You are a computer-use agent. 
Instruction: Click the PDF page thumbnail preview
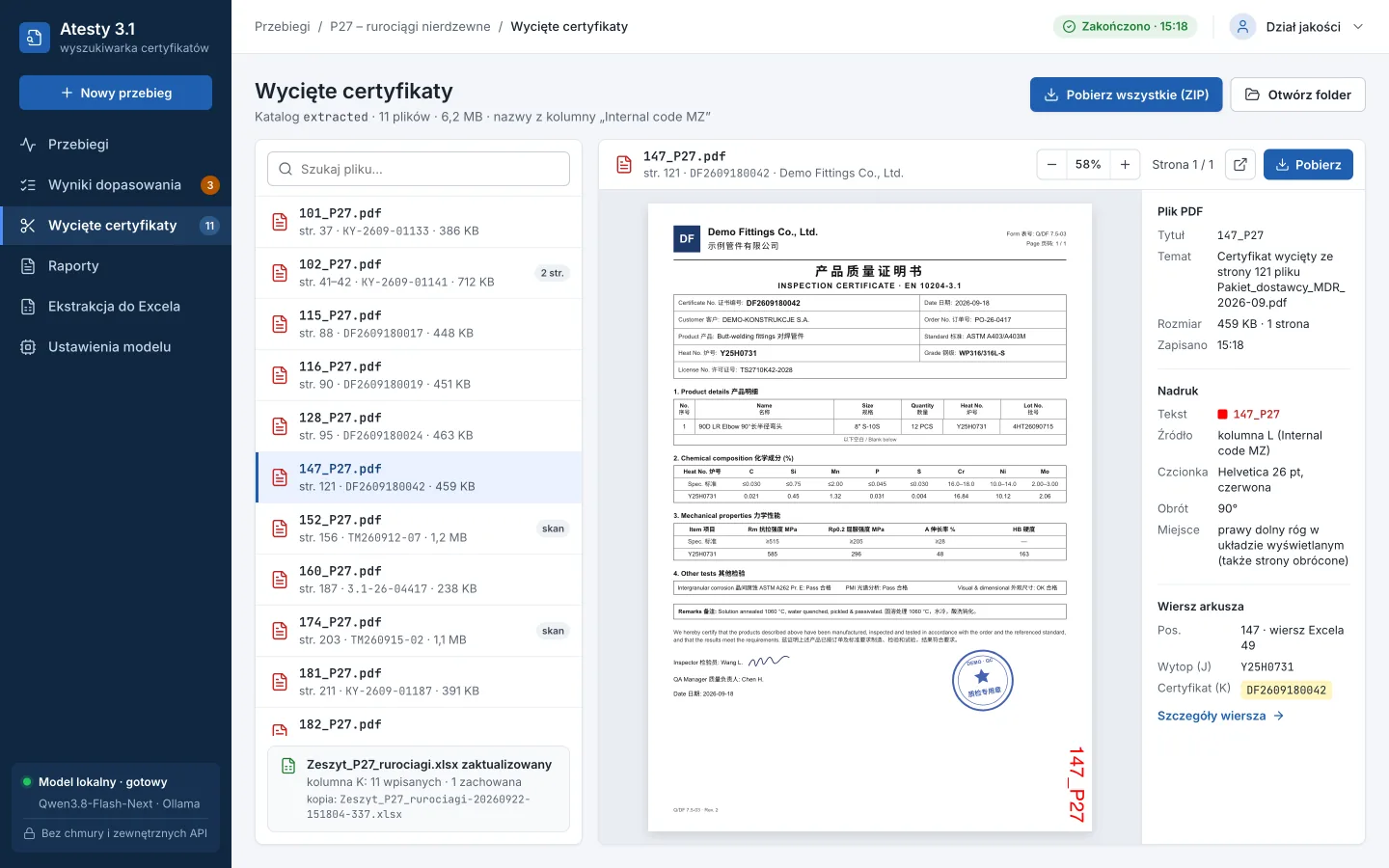coord(870,516)
